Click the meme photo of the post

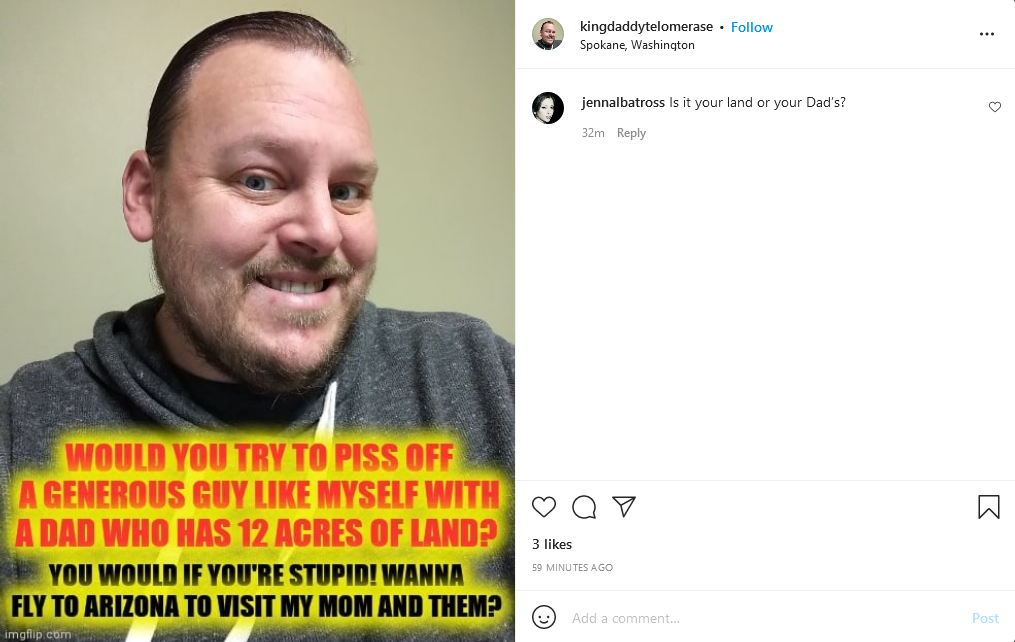click(258, 321)
